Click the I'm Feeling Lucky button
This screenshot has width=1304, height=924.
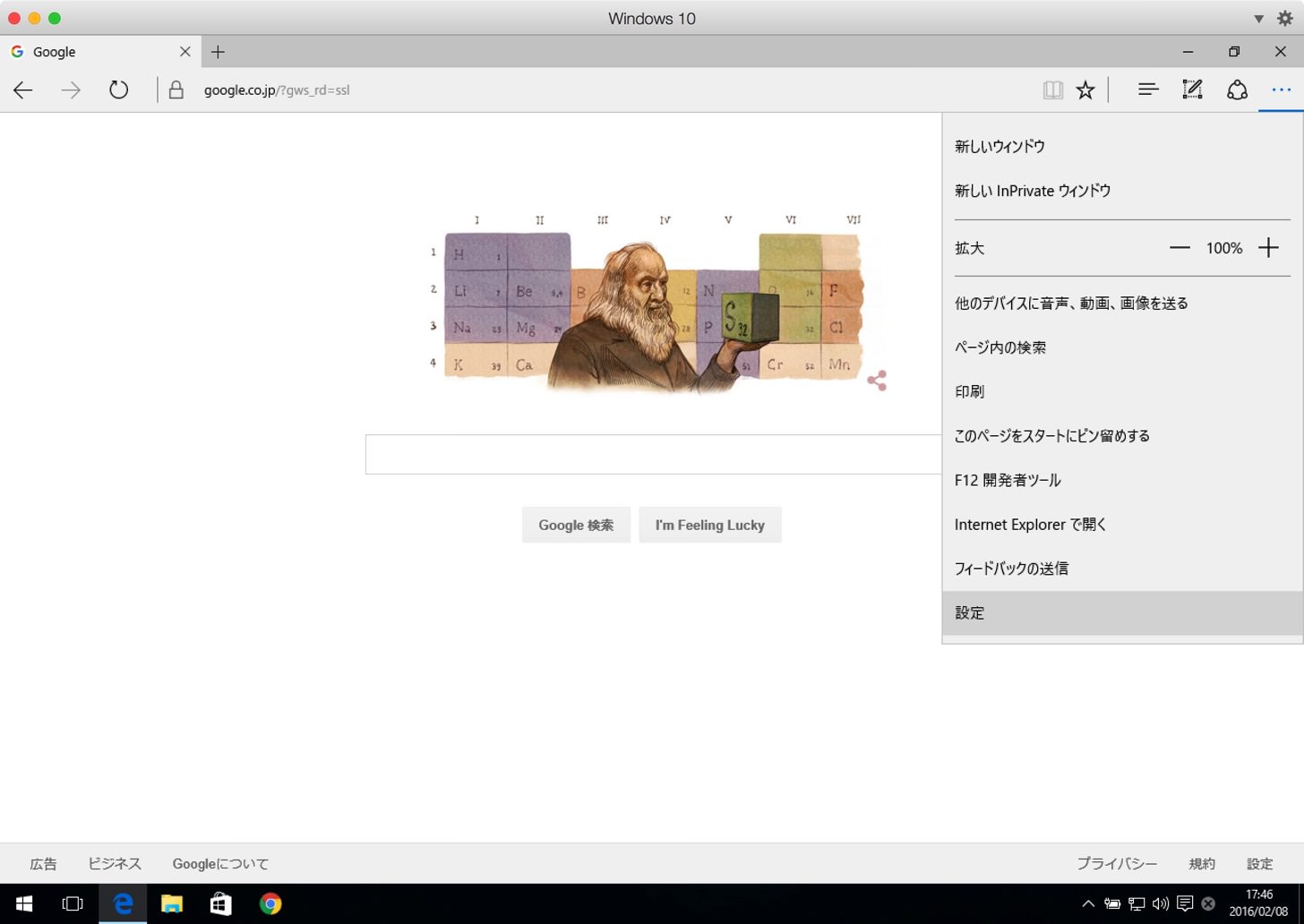coord(709,525)
